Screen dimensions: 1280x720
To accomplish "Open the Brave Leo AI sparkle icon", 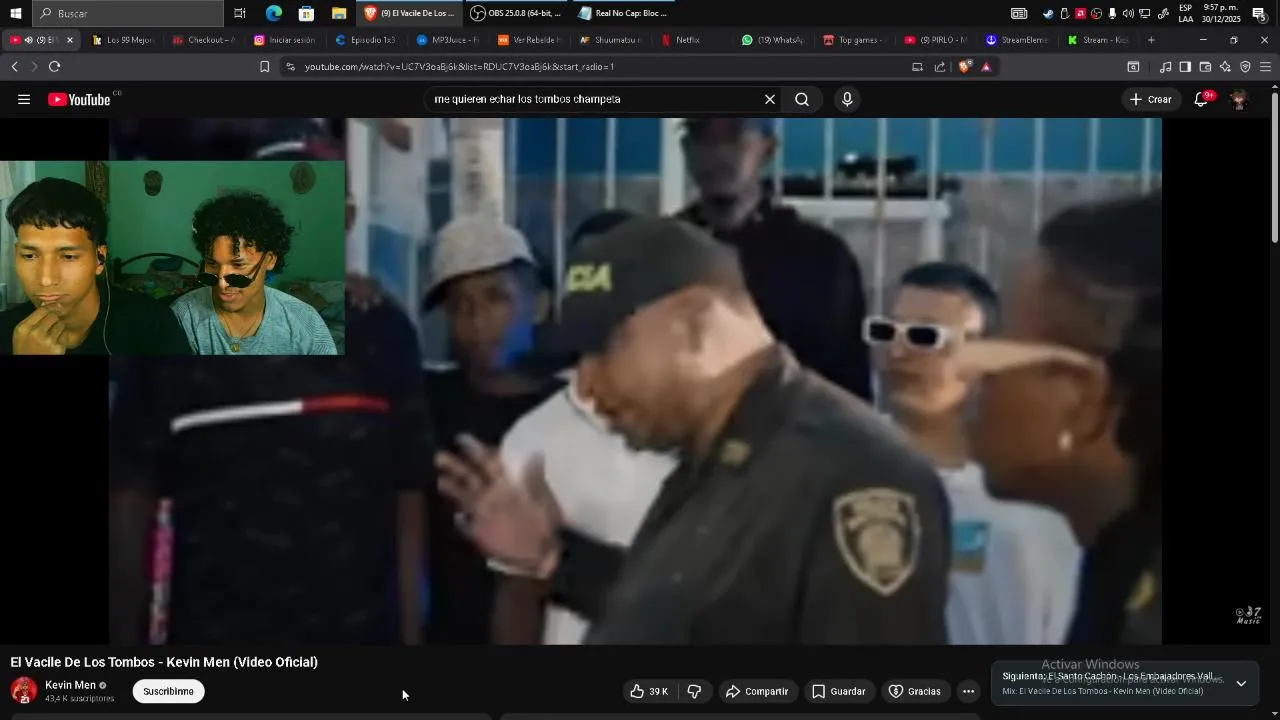I will [x=1225, y=67].
